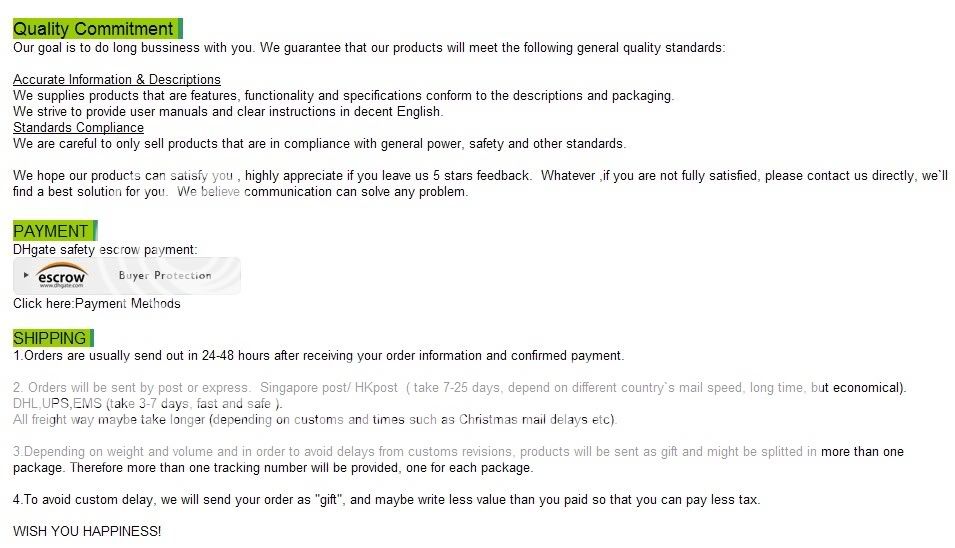The width and height of the screenshot is (955, 548).
Task: Click the Standards Compliance underlined heading
Action: pos(79,127)
